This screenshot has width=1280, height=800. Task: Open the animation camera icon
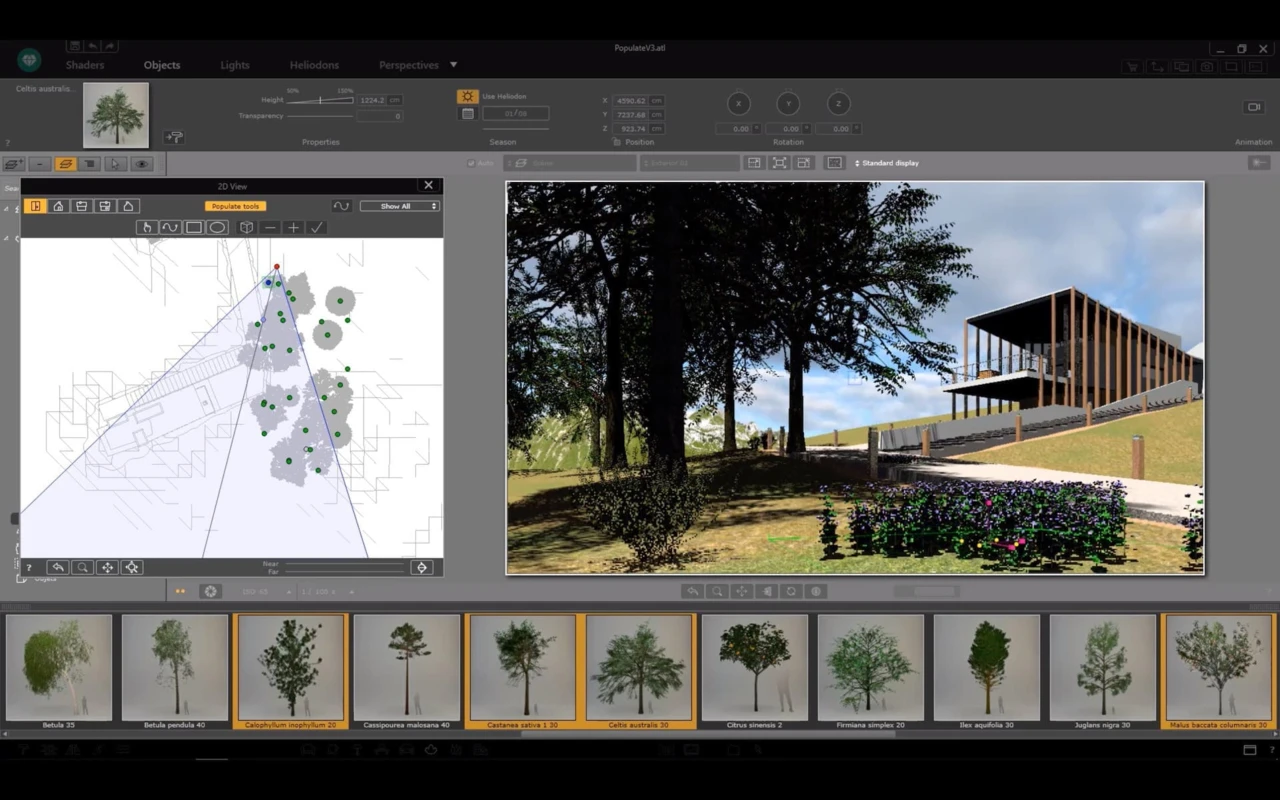(1253, 107)
